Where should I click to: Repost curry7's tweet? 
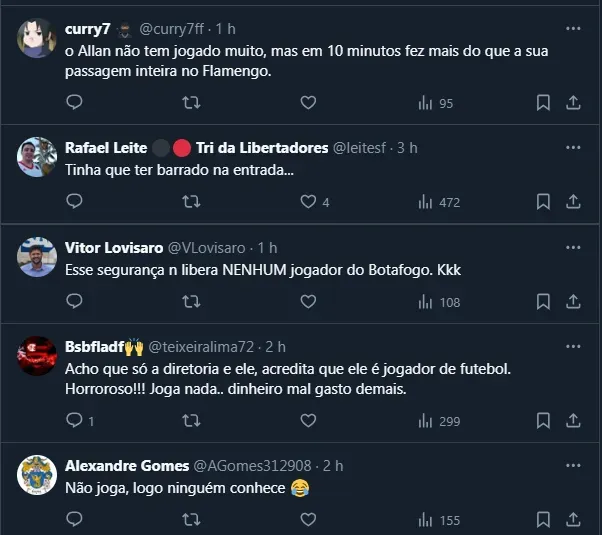click(x=191, y=102)
